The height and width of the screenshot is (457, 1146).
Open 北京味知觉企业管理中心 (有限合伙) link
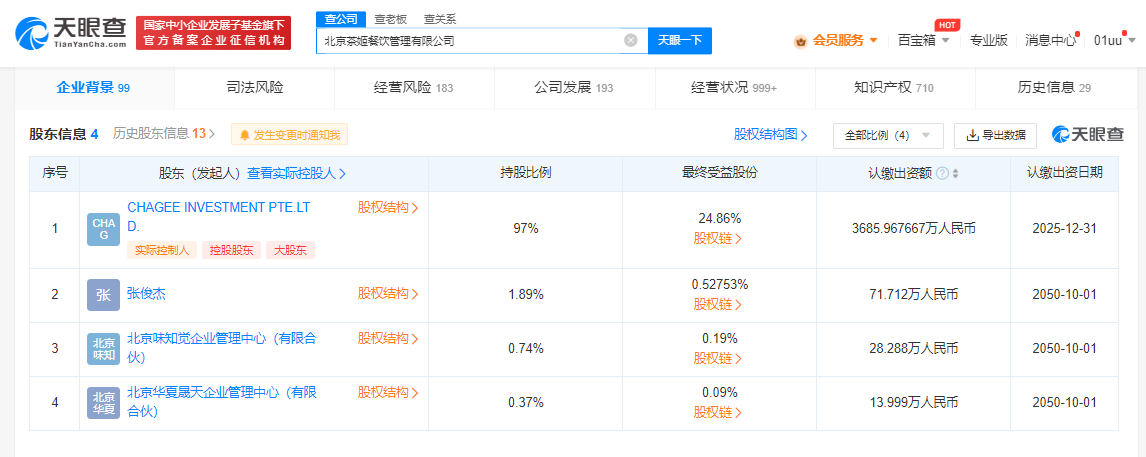pos(222,348)
